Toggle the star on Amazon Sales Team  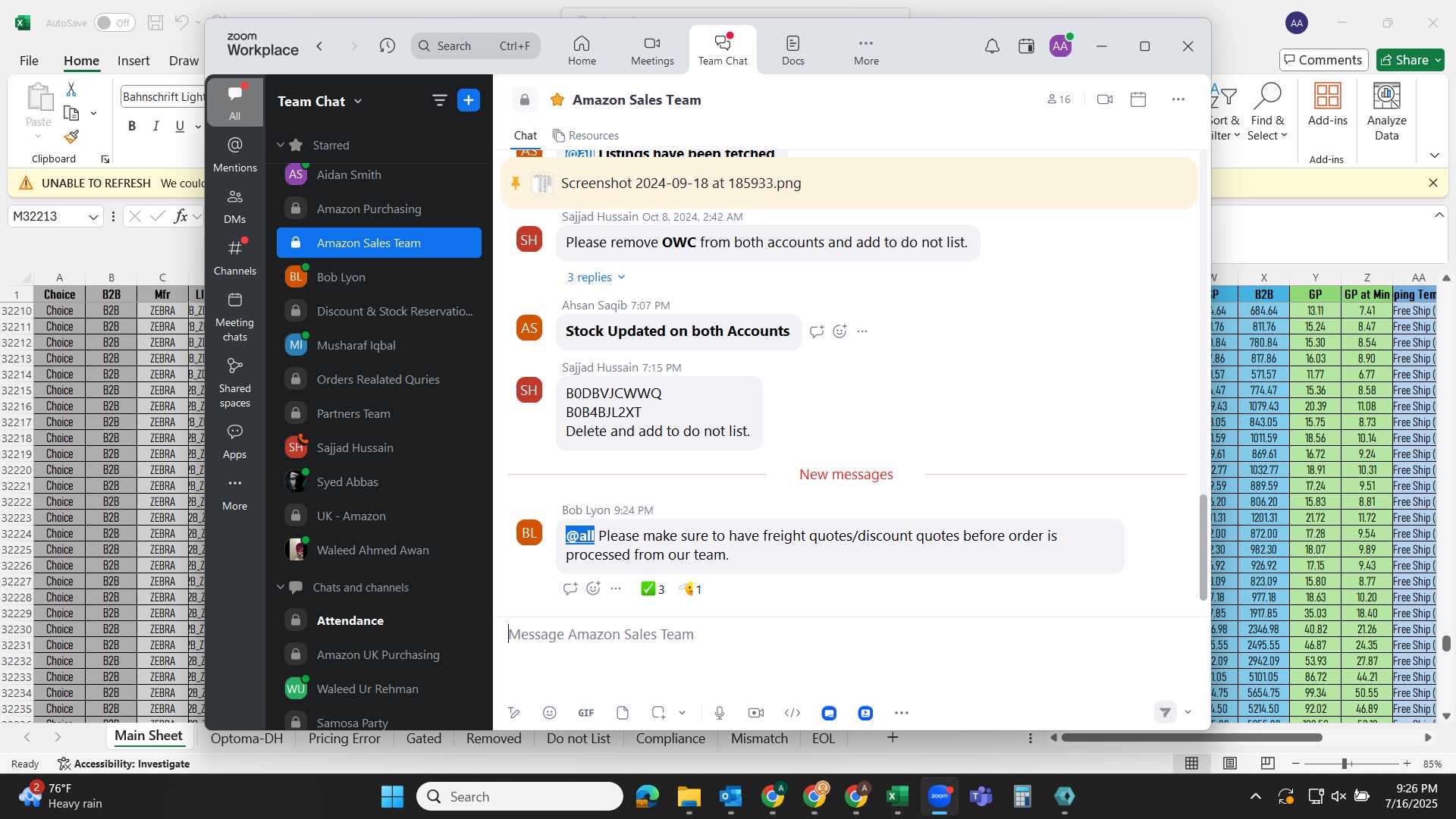557,100
